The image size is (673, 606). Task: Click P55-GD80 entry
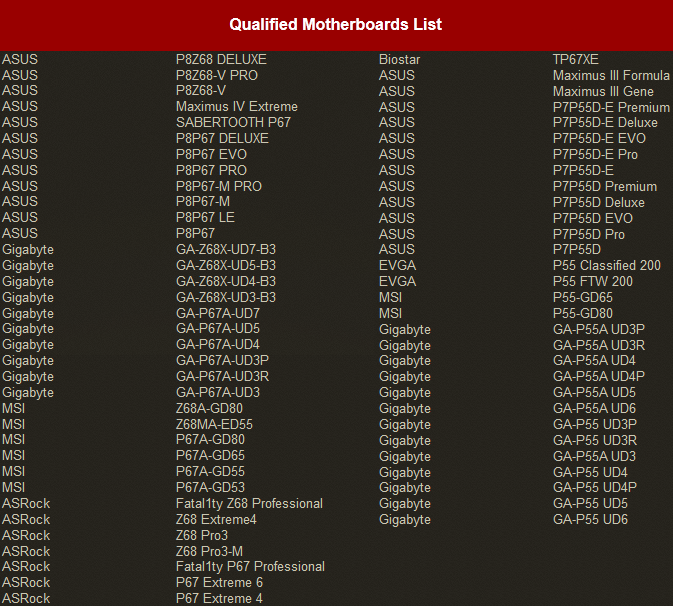point(583,313)
